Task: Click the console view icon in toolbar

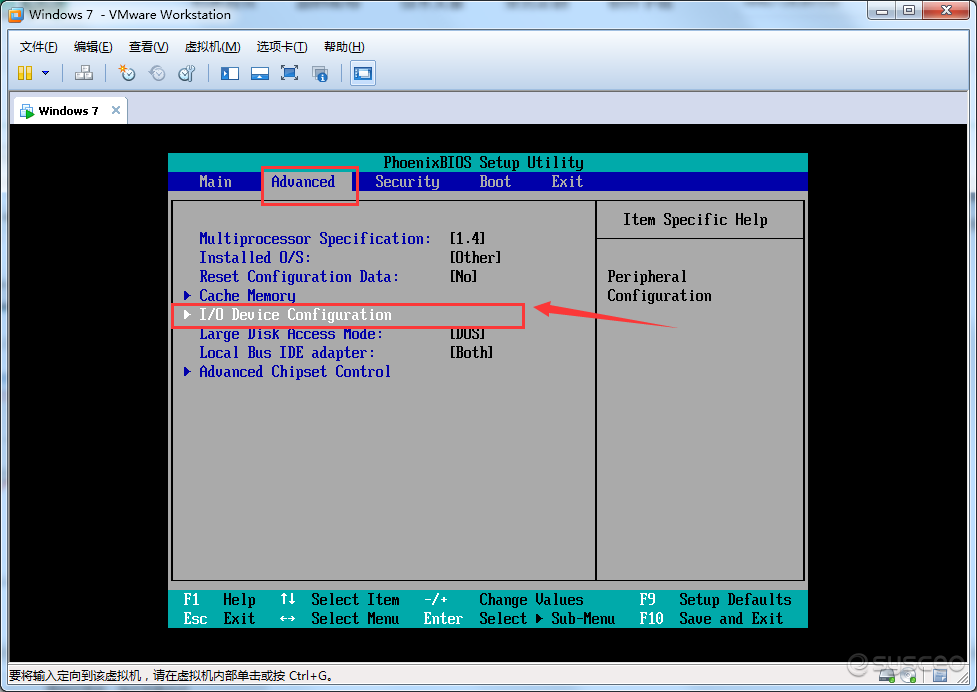Action: click(363, 73)
